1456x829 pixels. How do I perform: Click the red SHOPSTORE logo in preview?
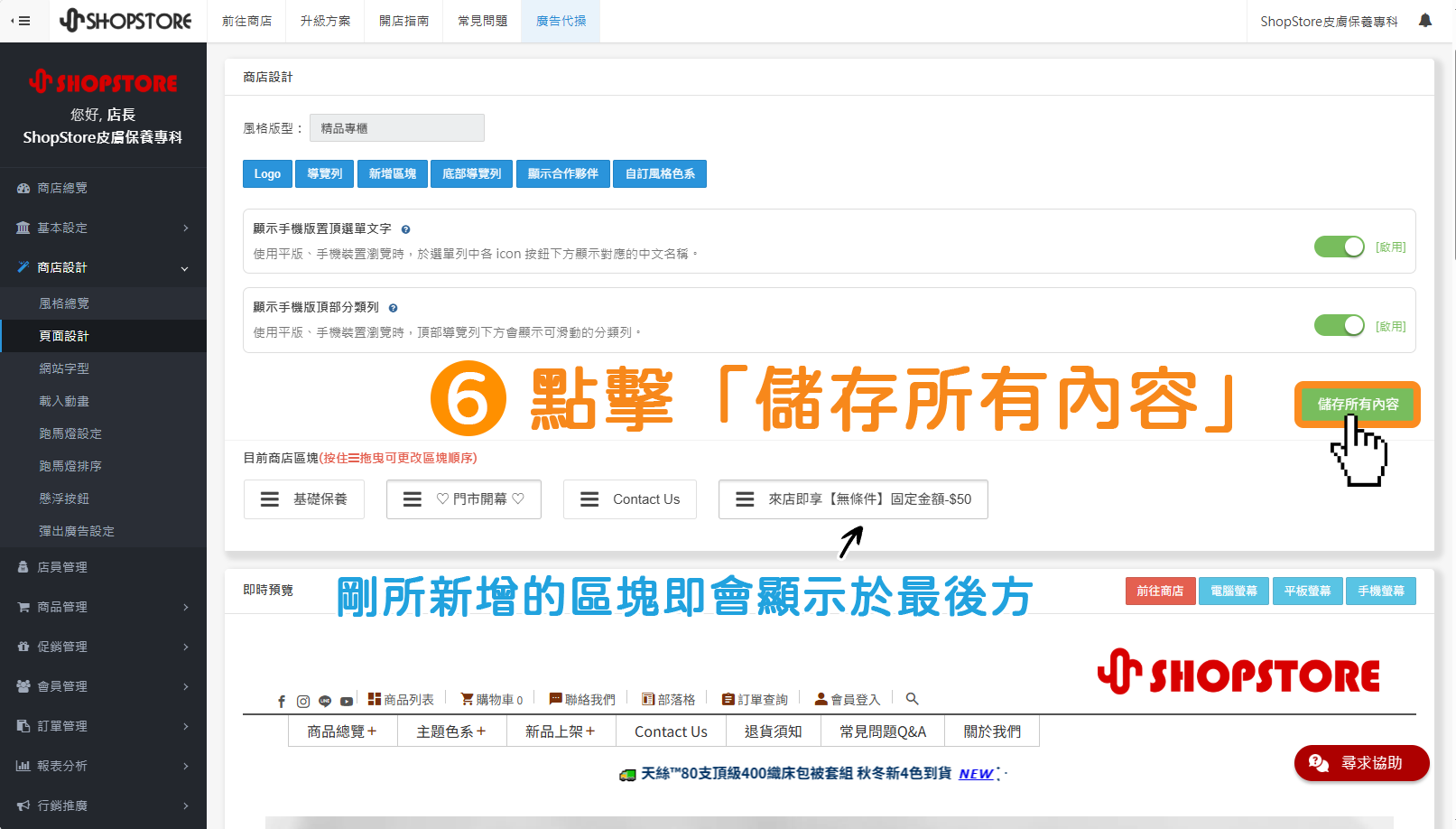click(1238, 673)
